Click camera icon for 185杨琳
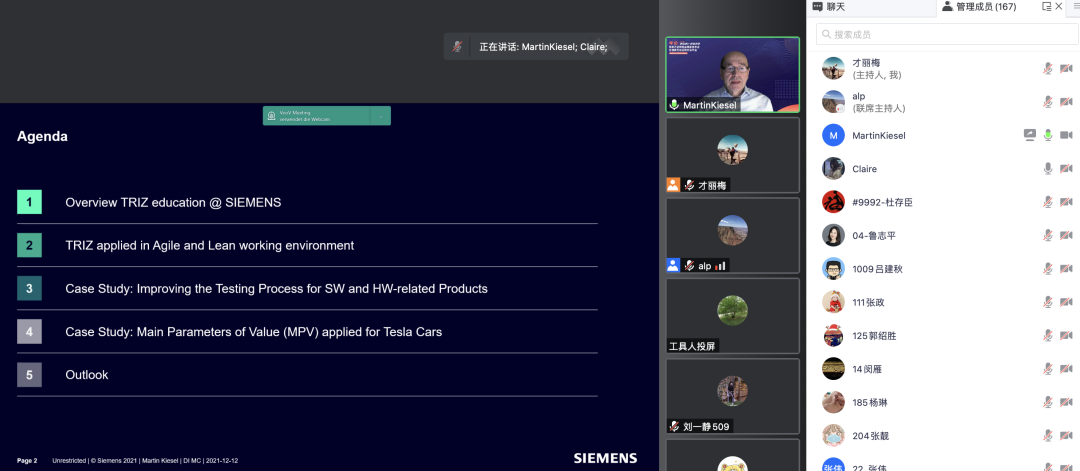 1066,402
